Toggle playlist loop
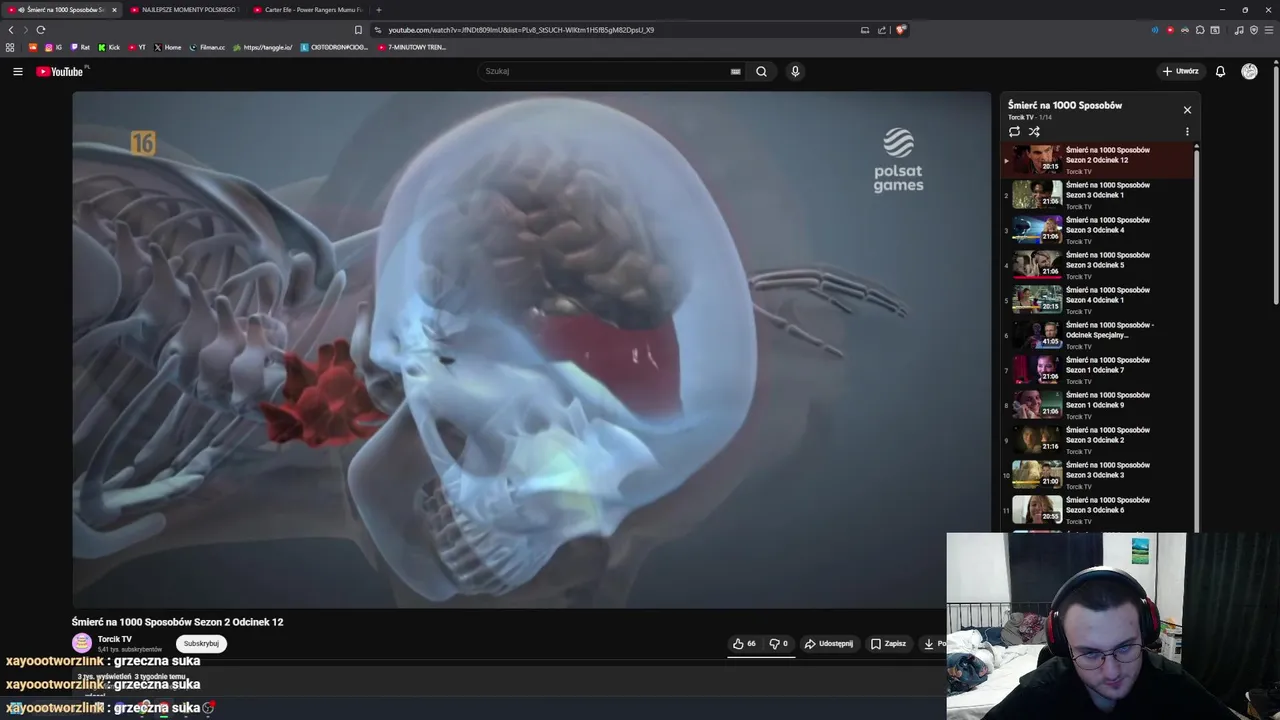Image resolution: width=1280 pixels, height=720 pixels. pos(1014,131)
